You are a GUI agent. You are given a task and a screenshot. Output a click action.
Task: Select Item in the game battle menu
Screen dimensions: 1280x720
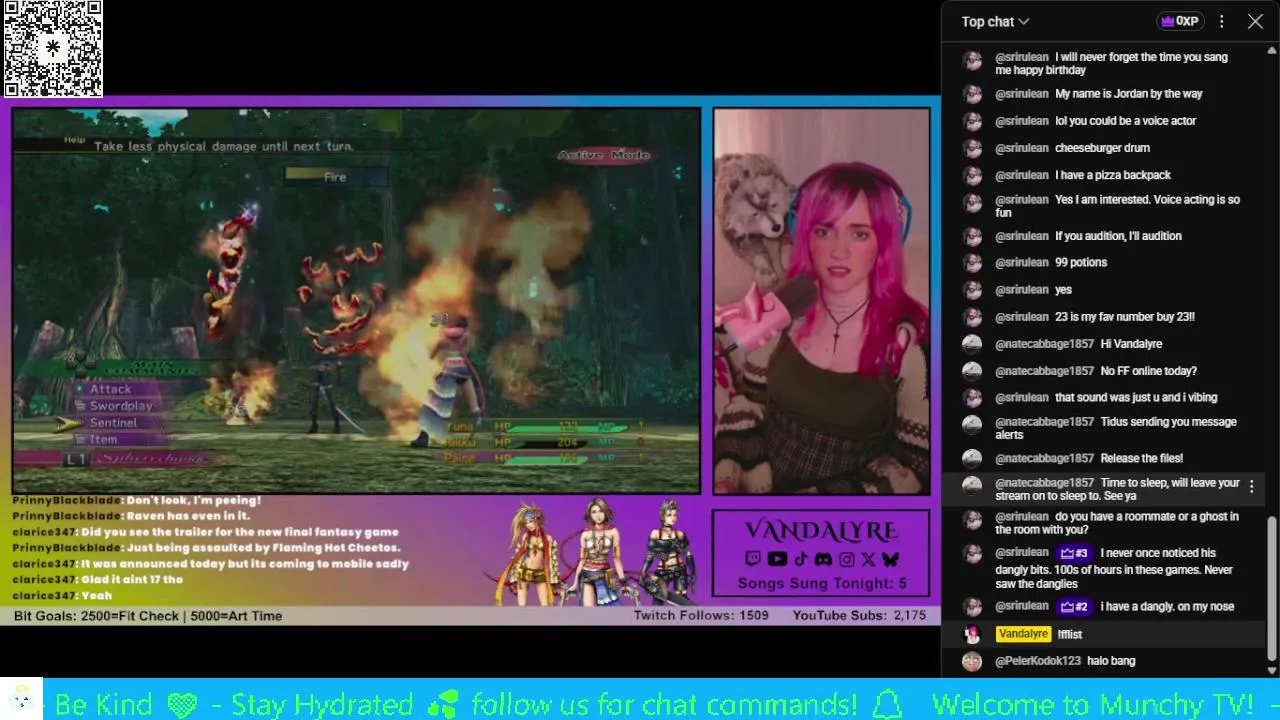coord(103,439)
